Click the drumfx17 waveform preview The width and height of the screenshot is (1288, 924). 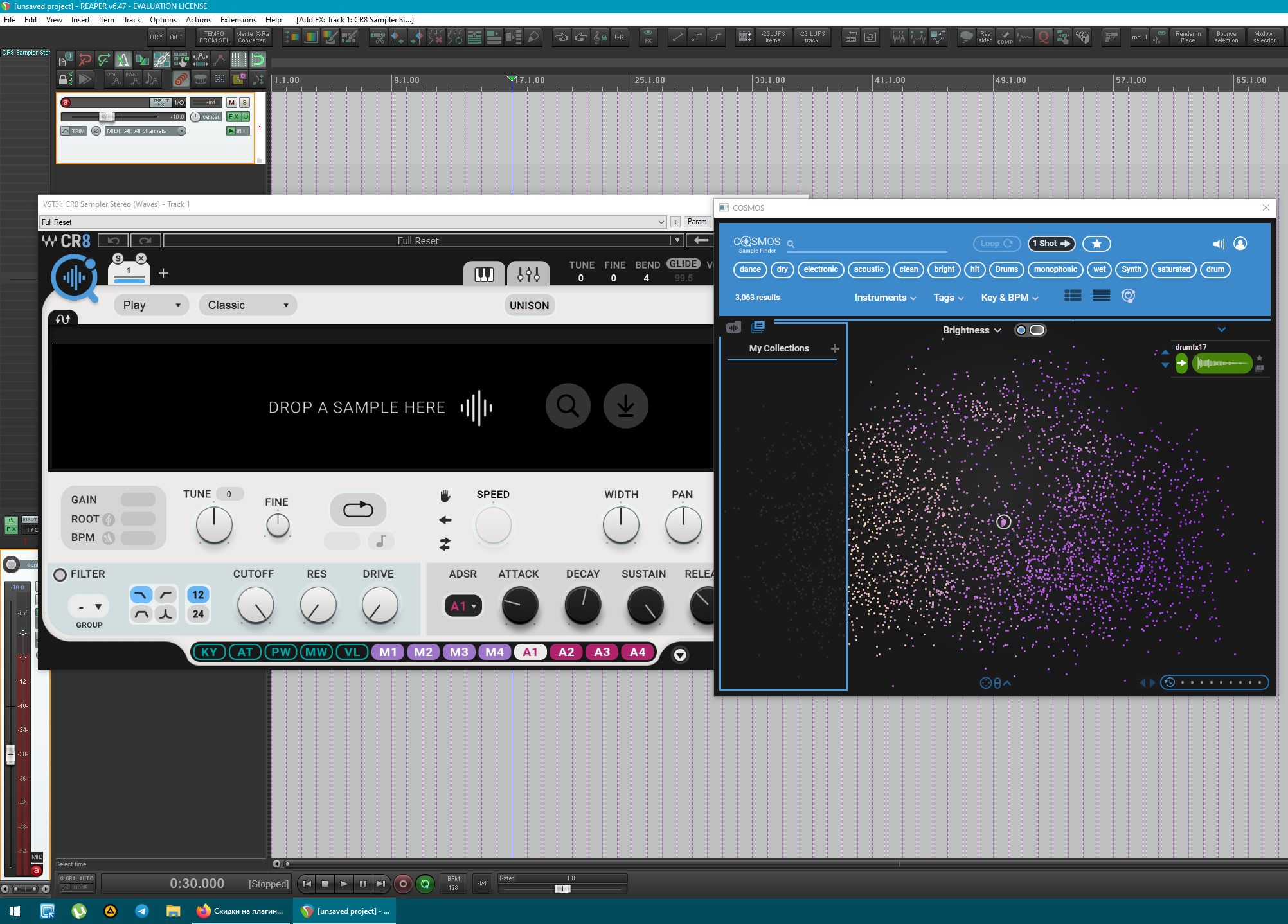click(1222, 364)
